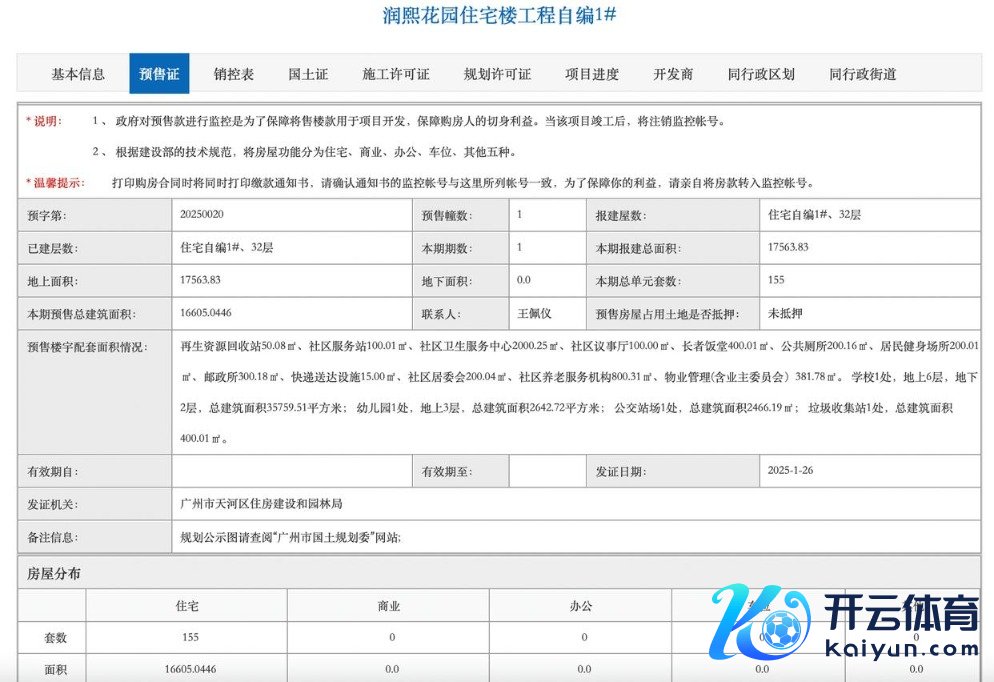Select the 预售证 tab

click(x=159, y=74)
